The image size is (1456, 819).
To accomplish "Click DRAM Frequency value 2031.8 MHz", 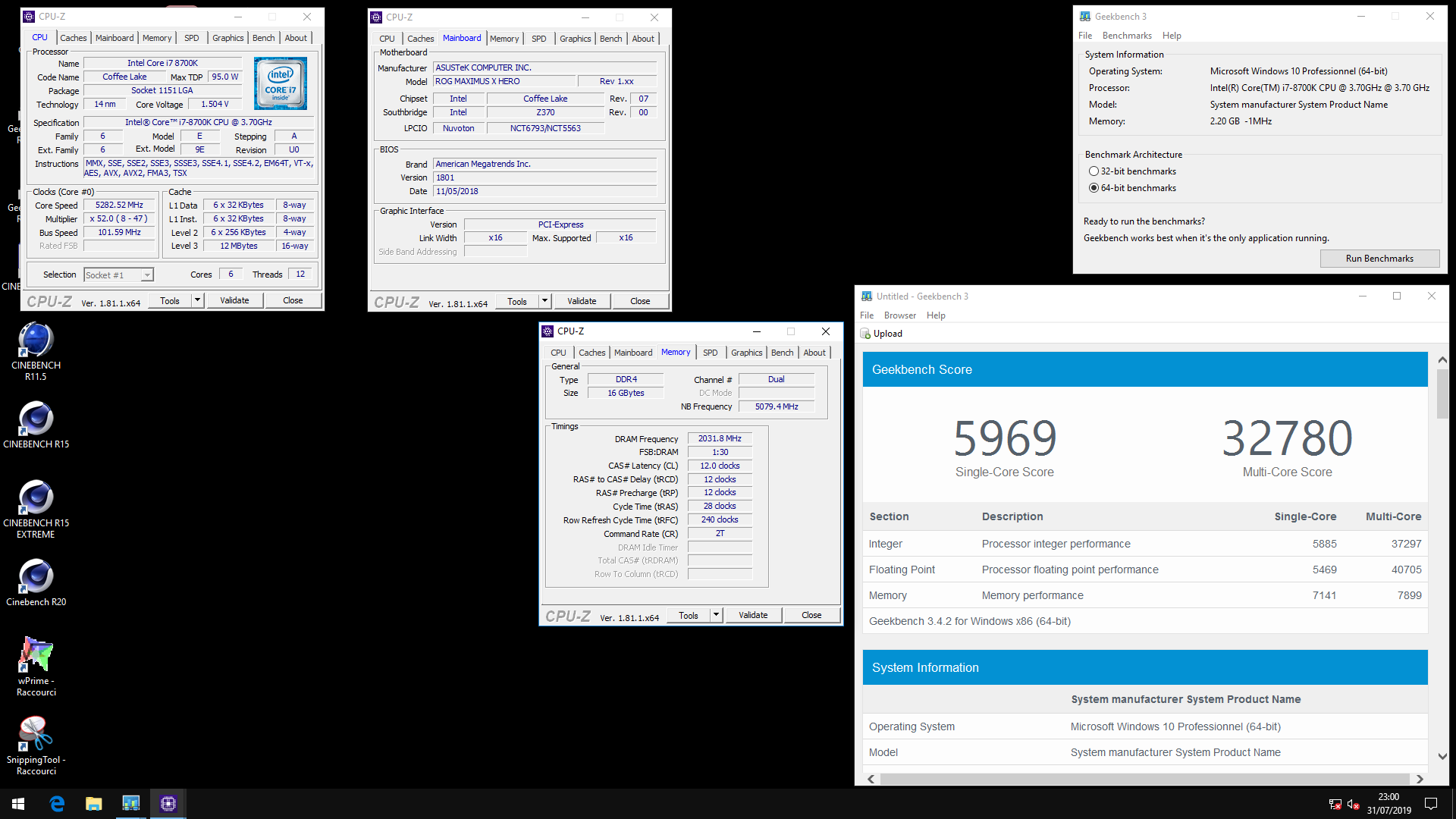I will coord(720,439).
